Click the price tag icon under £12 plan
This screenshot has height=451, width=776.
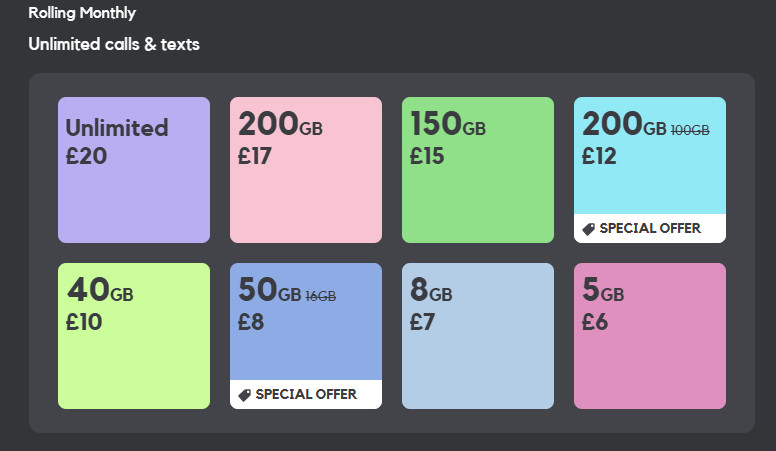click(588, 229)
